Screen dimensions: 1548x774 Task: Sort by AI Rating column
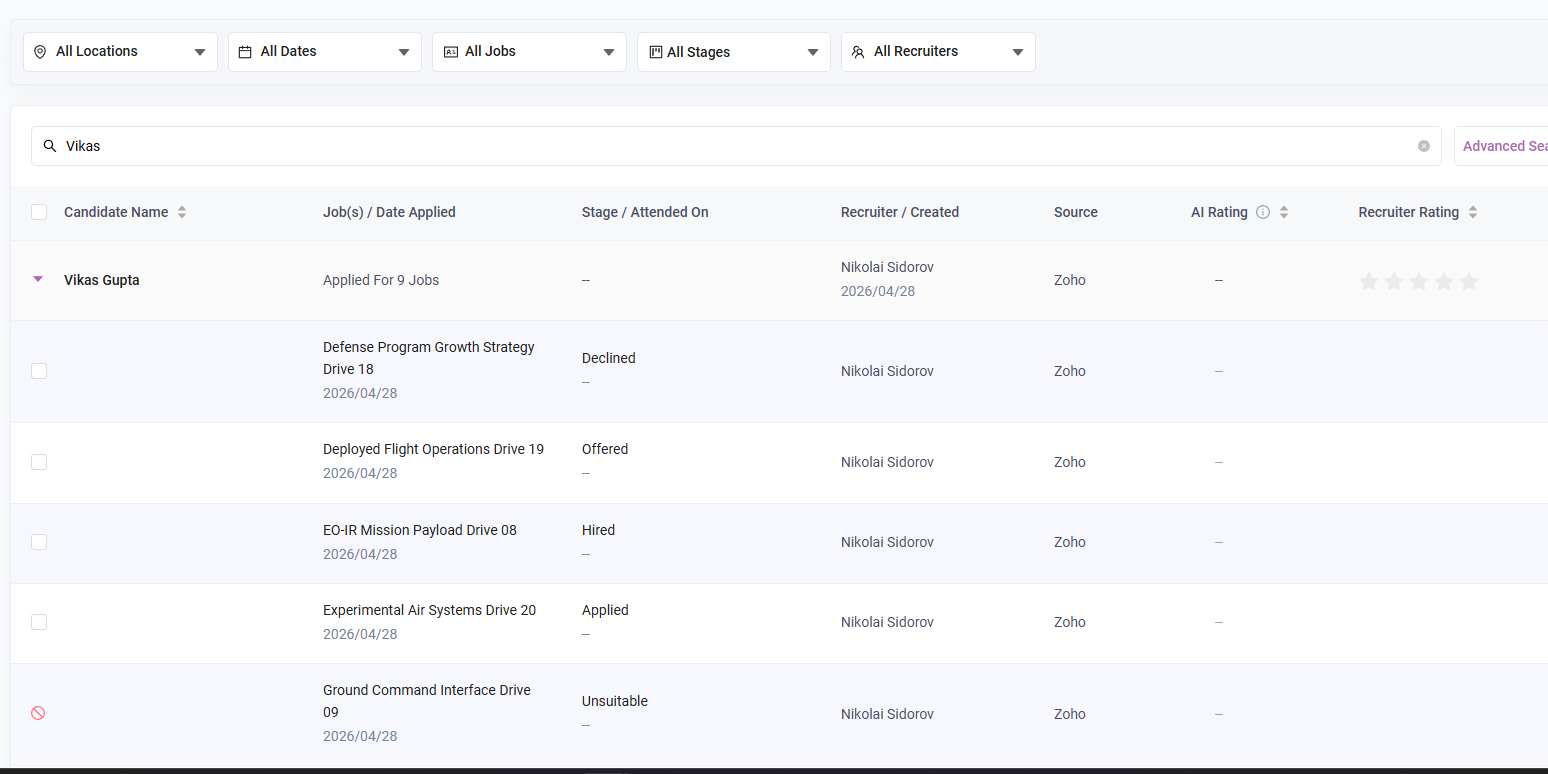coord(1284,212)
